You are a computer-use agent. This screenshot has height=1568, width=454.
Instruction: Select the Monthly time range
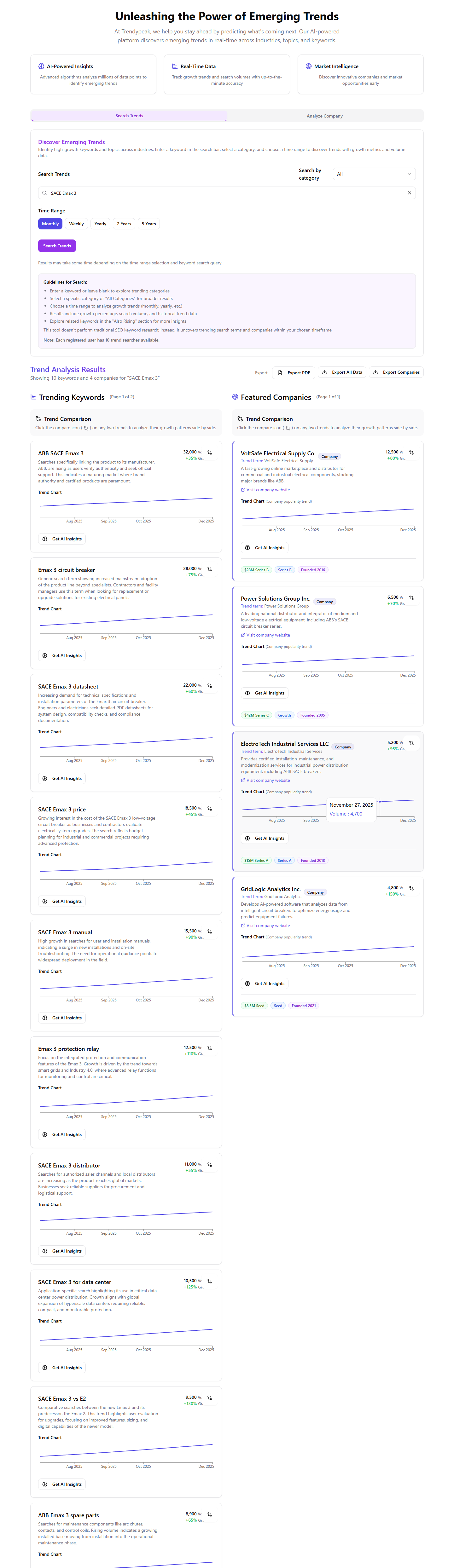(50, 224)
